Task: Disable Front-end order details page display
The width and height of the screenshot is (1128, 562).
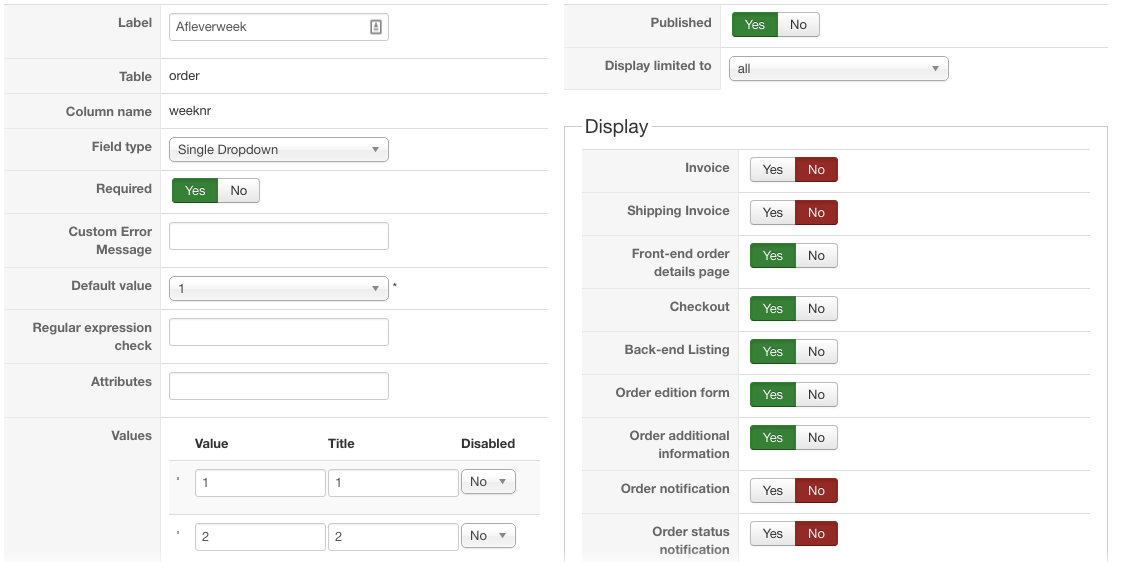Action: pos(816,256)
